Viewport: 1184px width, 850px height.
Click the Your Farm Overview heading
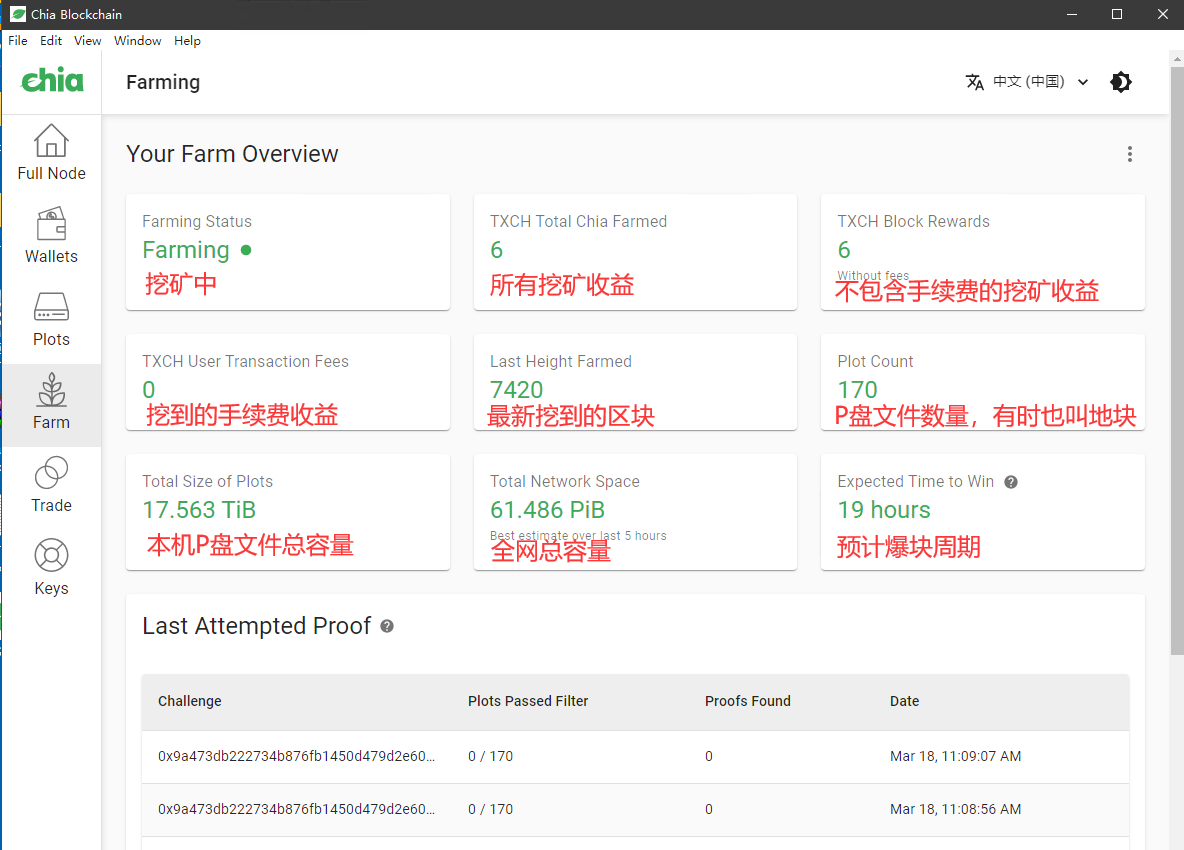point(232,154)
